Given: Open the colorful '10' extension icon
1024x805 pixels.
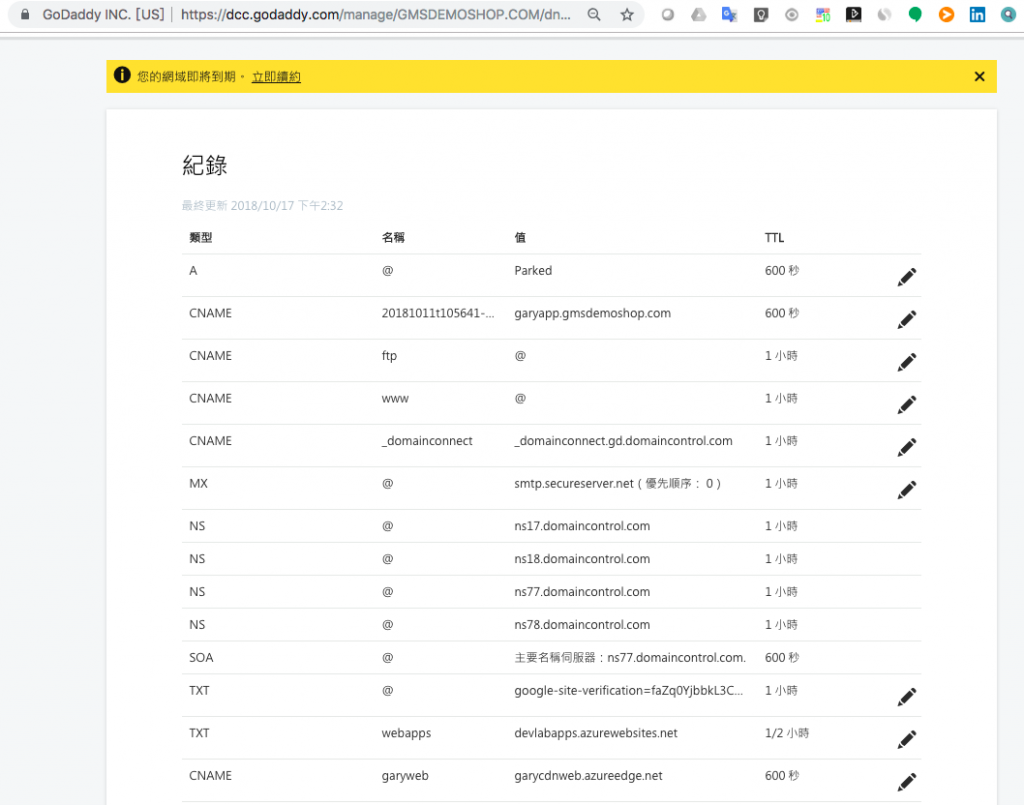Looking at the screenshot, I should pos(823,14).
